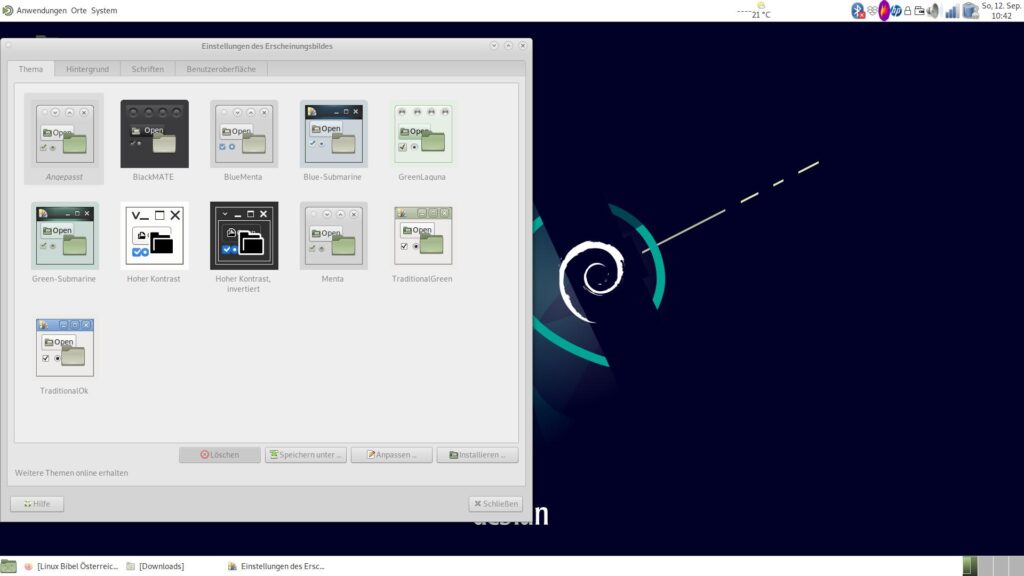Click the Speichern unter button
1024x576 pixels.
tap(306, 455)
